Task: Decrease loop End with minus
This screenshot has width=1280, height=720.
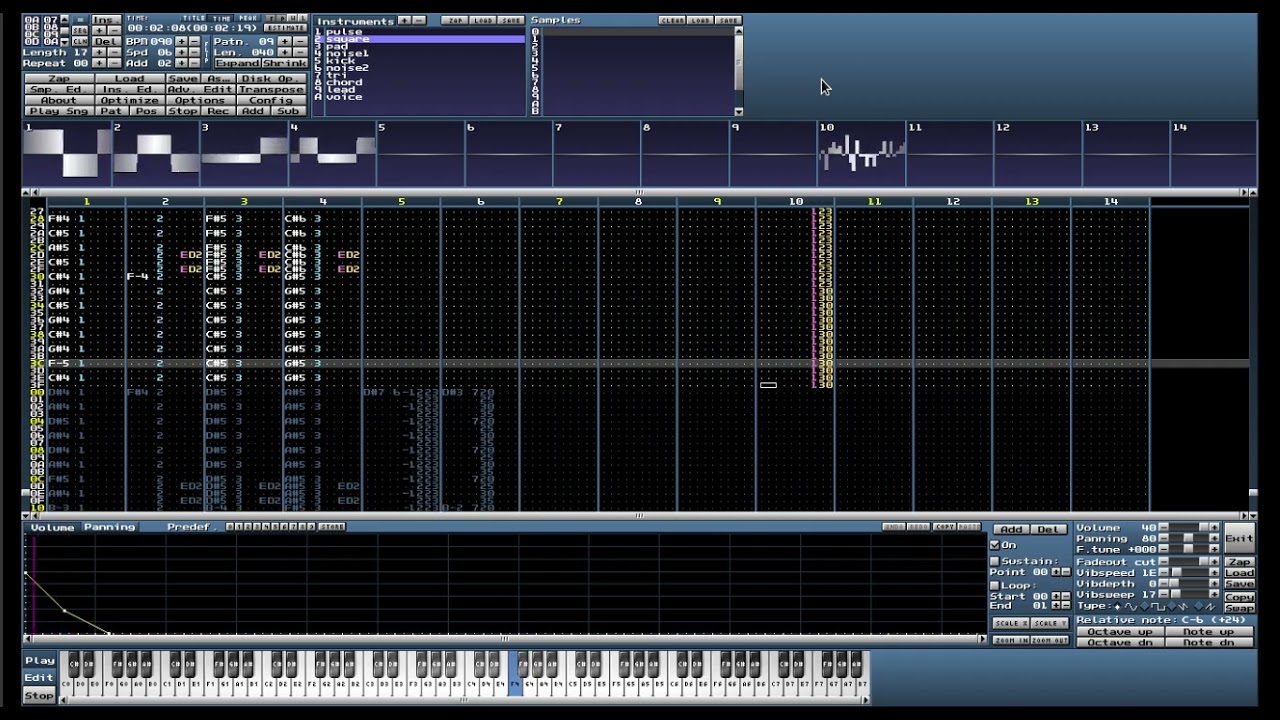Action: click(1066, 605)
